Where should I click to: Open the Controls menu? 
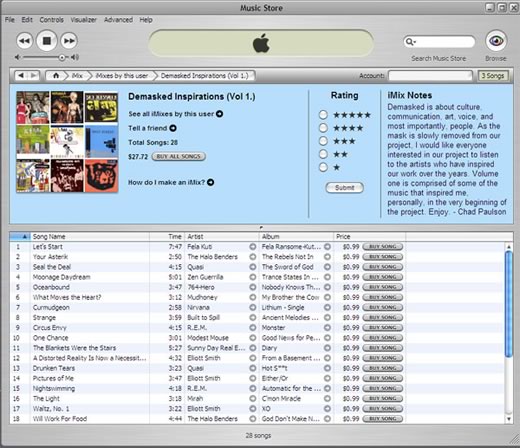51,20
